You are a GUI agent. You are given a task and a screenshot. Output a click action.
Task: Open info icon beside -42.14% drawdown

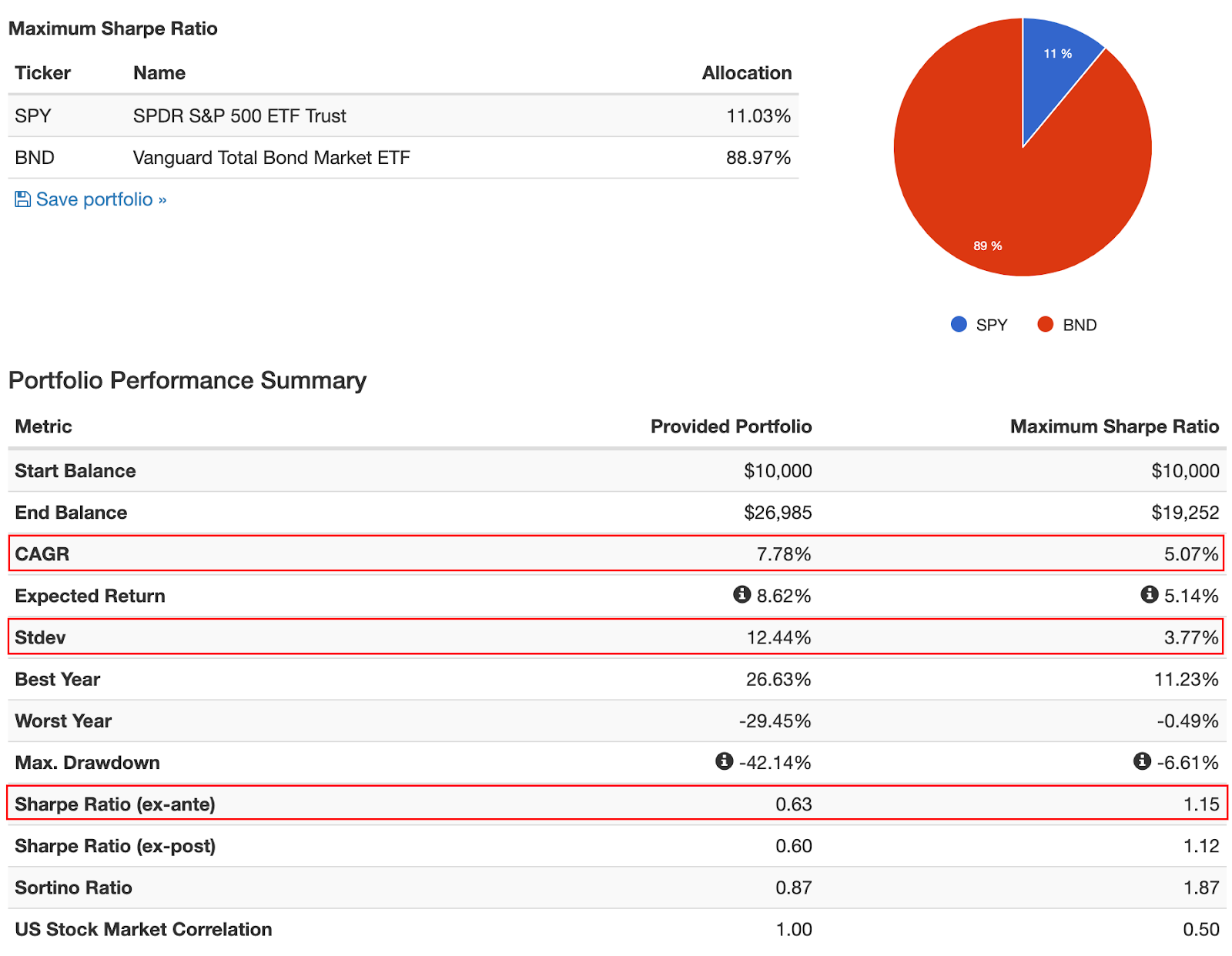pos(724,761)
